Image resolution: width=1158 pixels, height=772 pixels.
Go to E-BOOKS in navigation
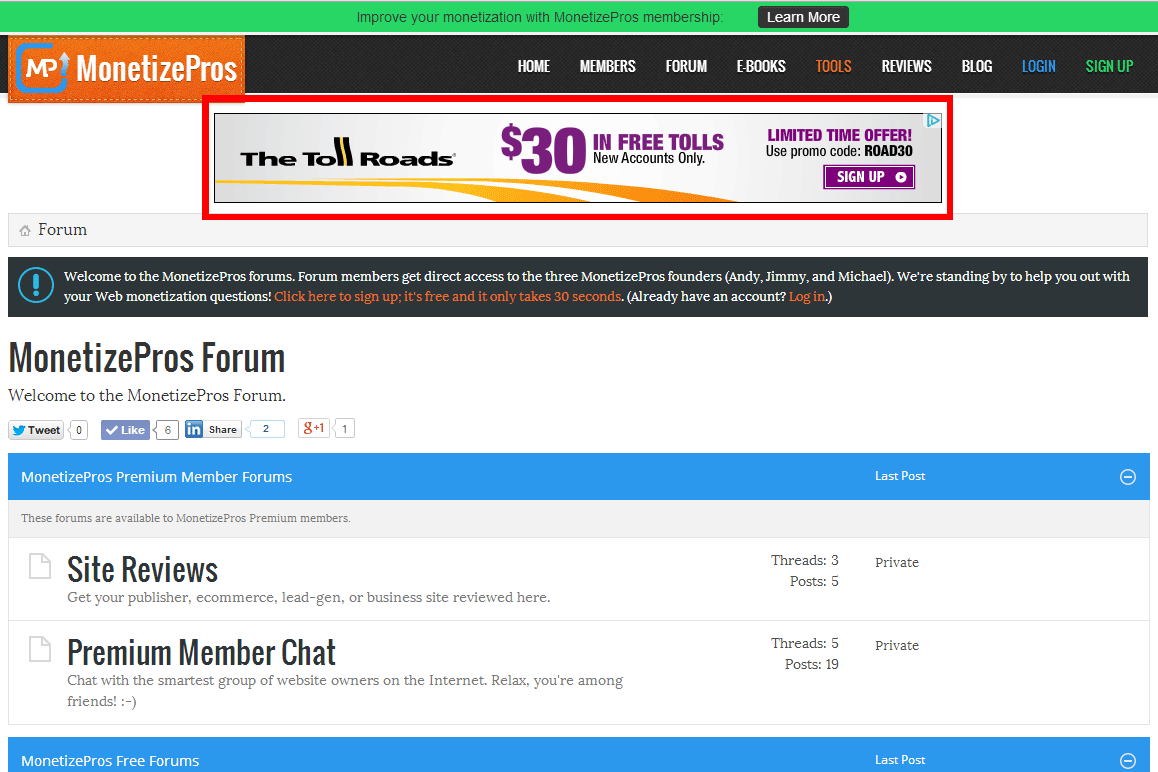(x=761, y=66)
